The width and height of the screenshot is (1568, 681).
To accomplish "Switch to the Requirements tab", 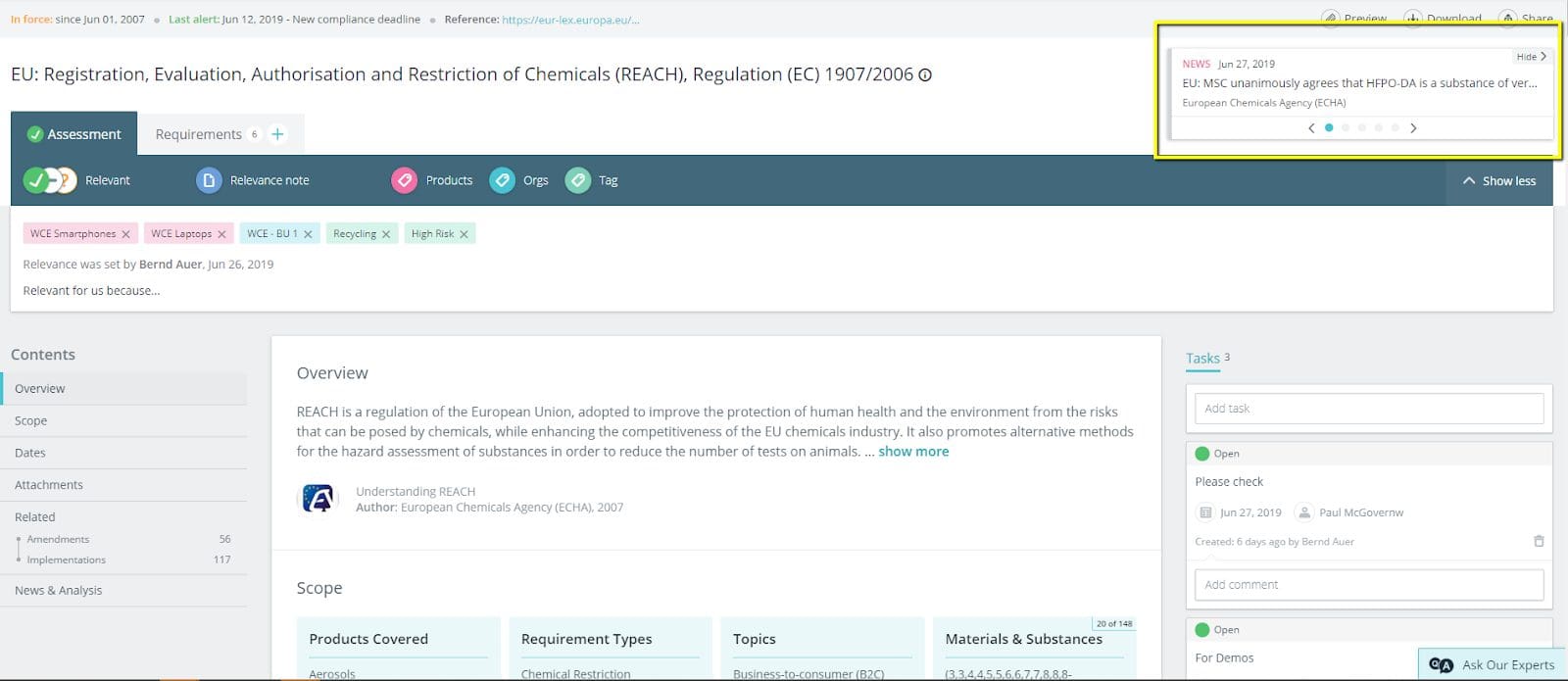I will pos(199,134).
